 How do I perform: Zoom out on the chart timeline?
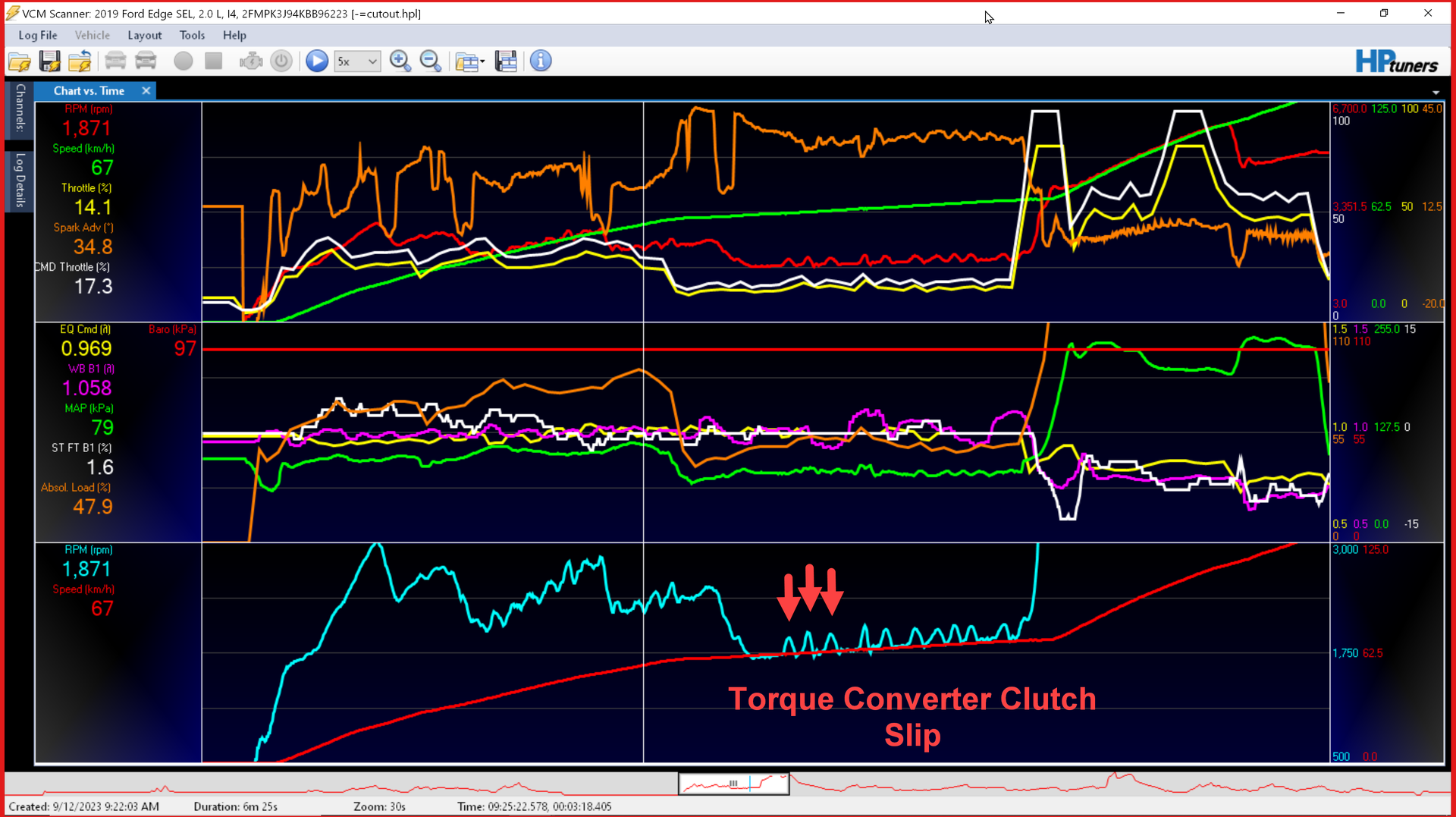pyautogui.click(x=431, y=61)
